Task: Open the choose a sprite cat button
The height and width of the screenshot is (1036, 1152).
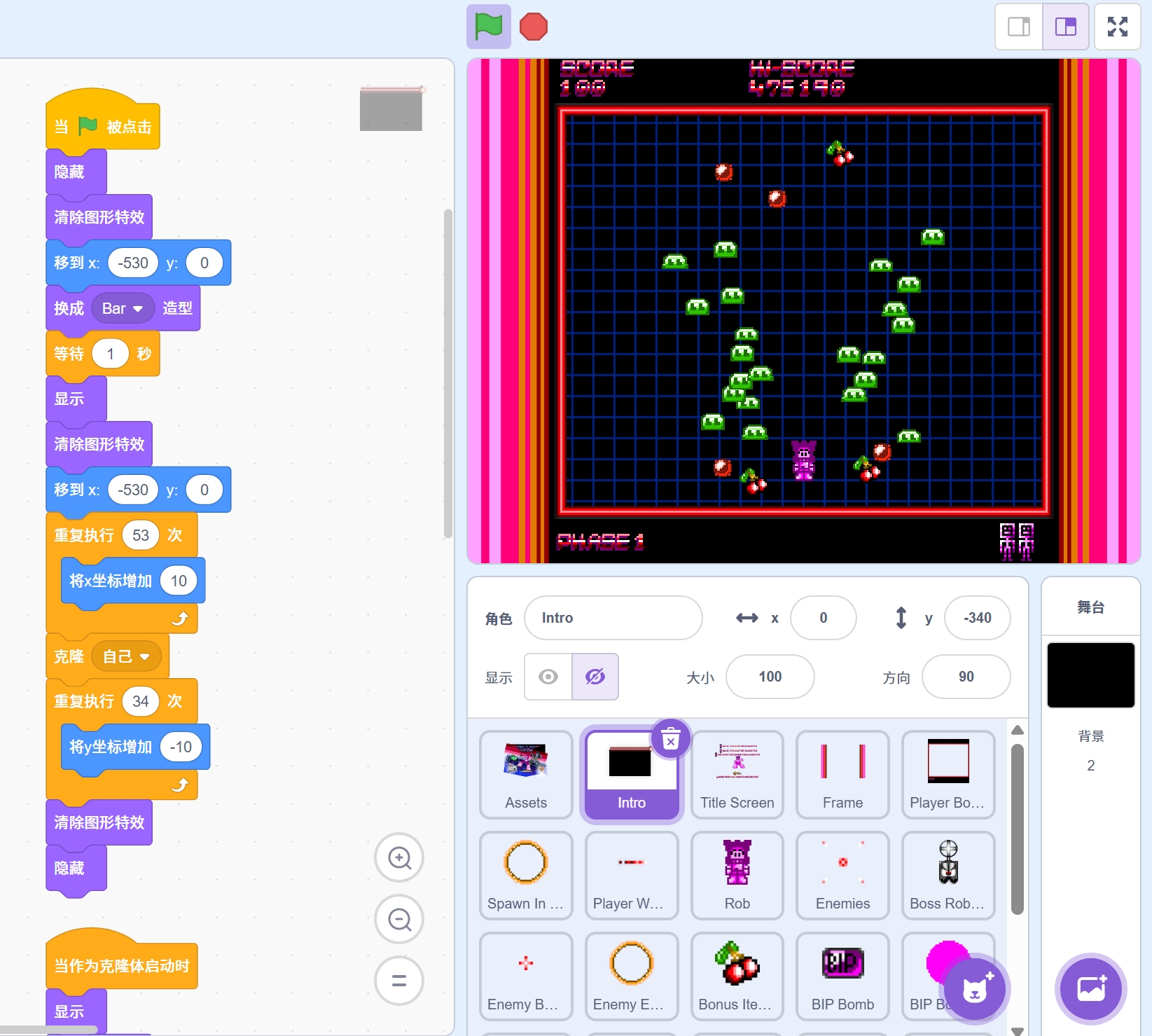Action: click(974, 989)
